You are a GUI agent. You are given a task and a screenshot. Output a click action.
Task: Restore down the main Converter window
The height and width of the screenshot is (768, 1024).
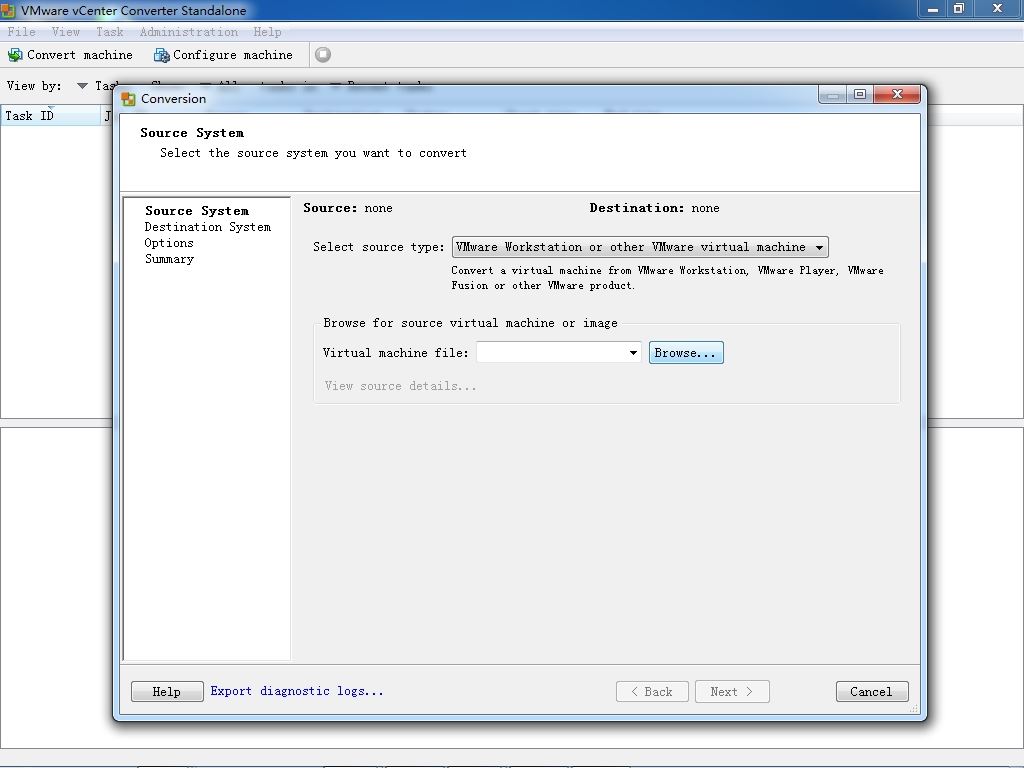pyautogui.click(x=959, y=8)
